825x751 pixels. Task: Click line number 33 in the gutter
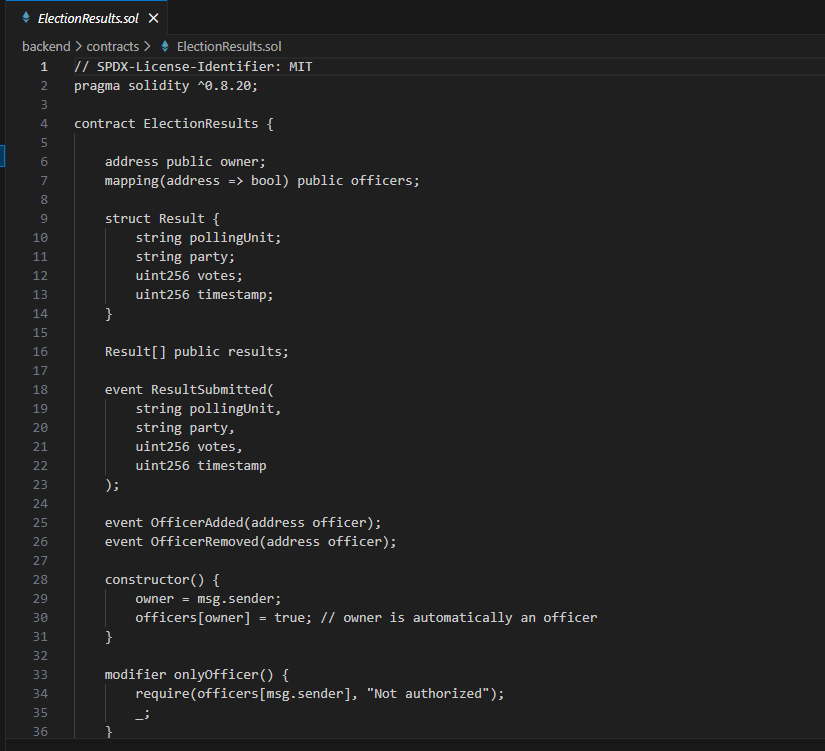point(40,675)
